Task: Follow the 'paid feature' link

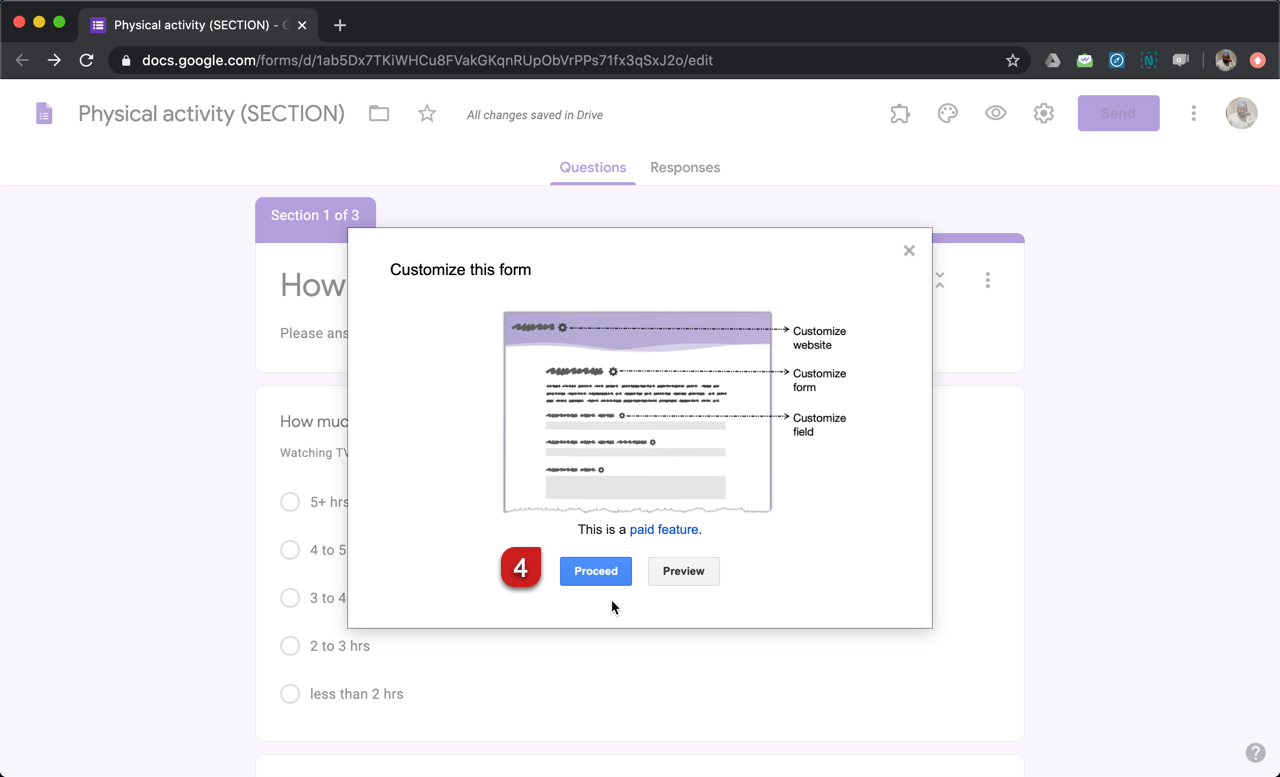Action: coord(663,529)
